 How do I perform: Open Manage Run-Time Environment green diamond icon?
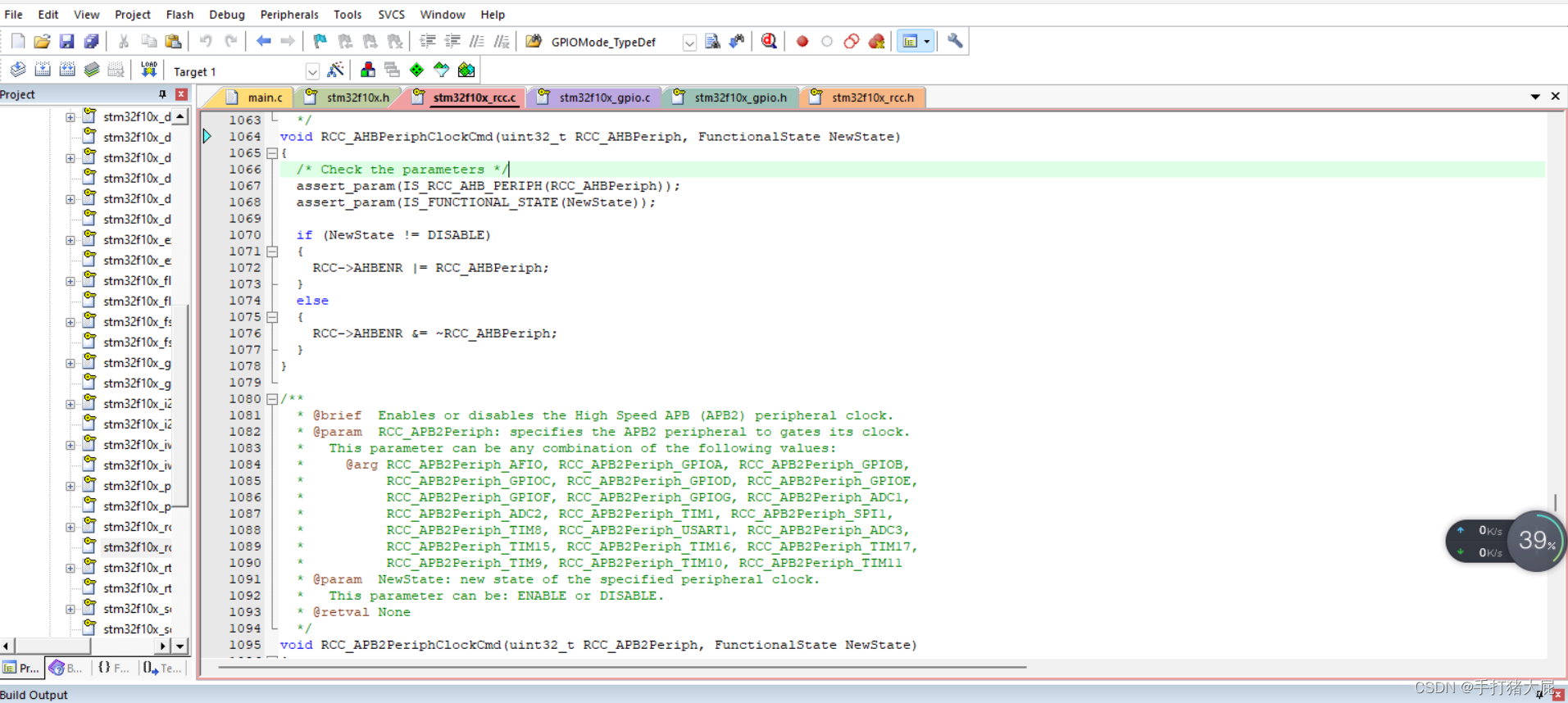[x=417, y=70]
